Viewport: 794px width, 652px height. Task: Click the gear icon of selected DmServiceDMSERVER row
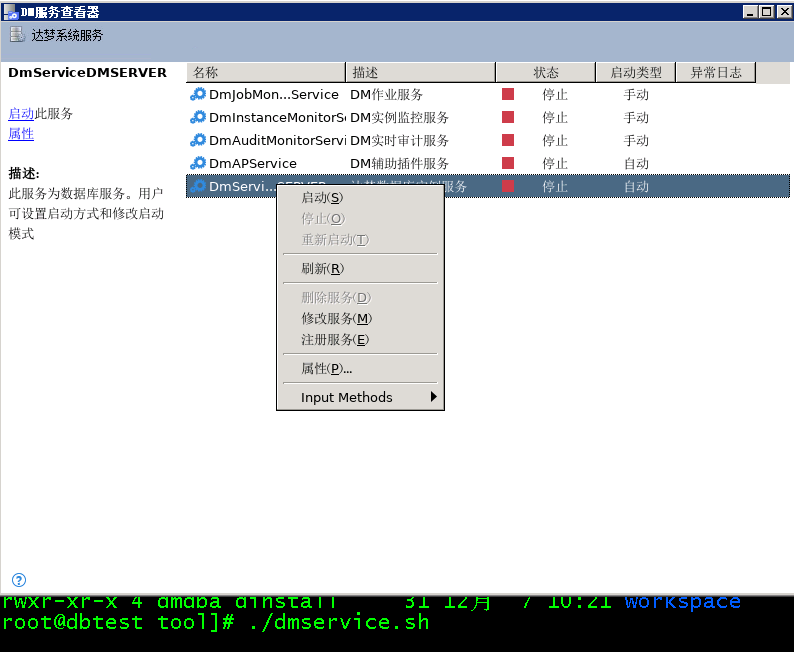coord(198,186)
